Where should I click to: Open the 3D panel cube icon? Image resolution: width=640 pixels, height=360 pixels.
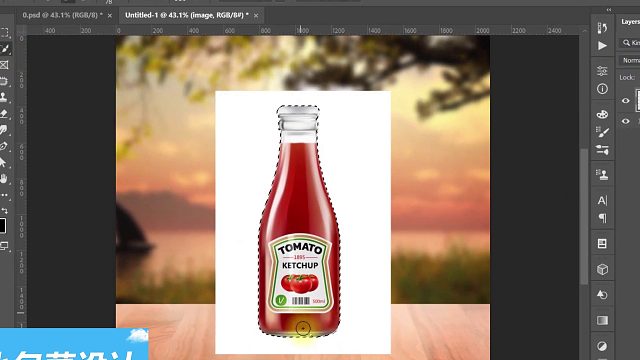coord(602,269)
